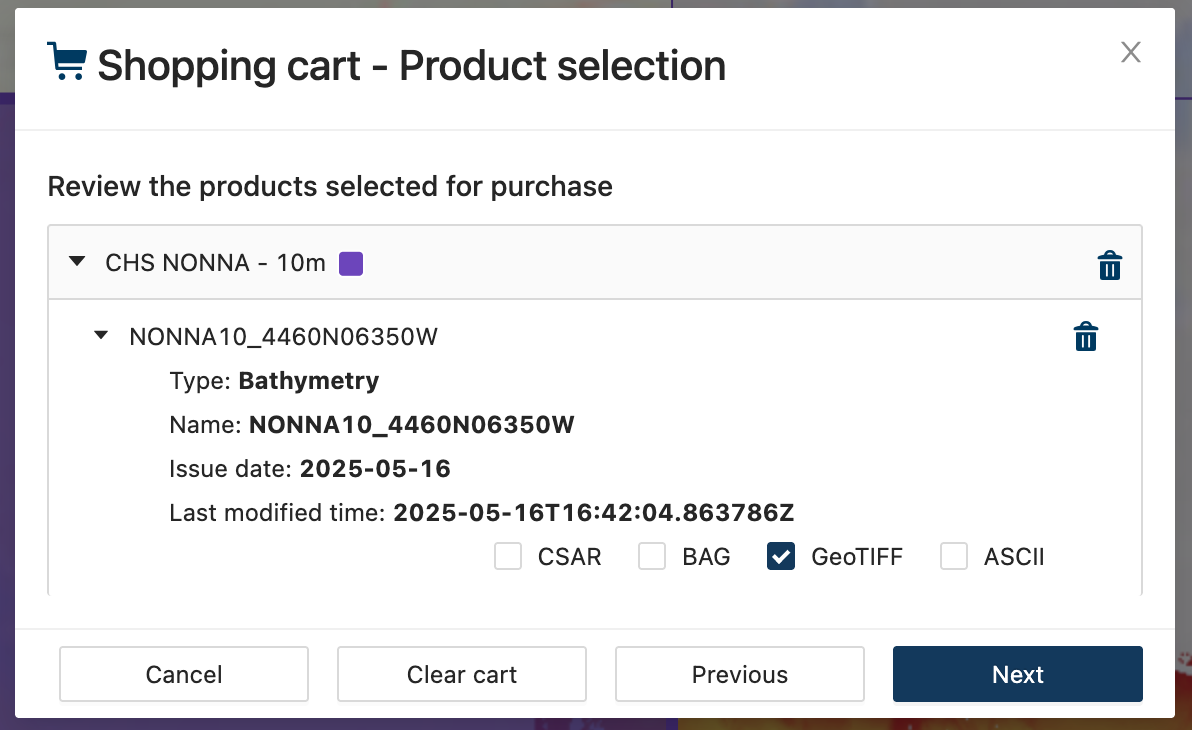Delete the CHS NONNA - 10m group
Screen dimensions: 1192x730
(x=1110, y=266)
